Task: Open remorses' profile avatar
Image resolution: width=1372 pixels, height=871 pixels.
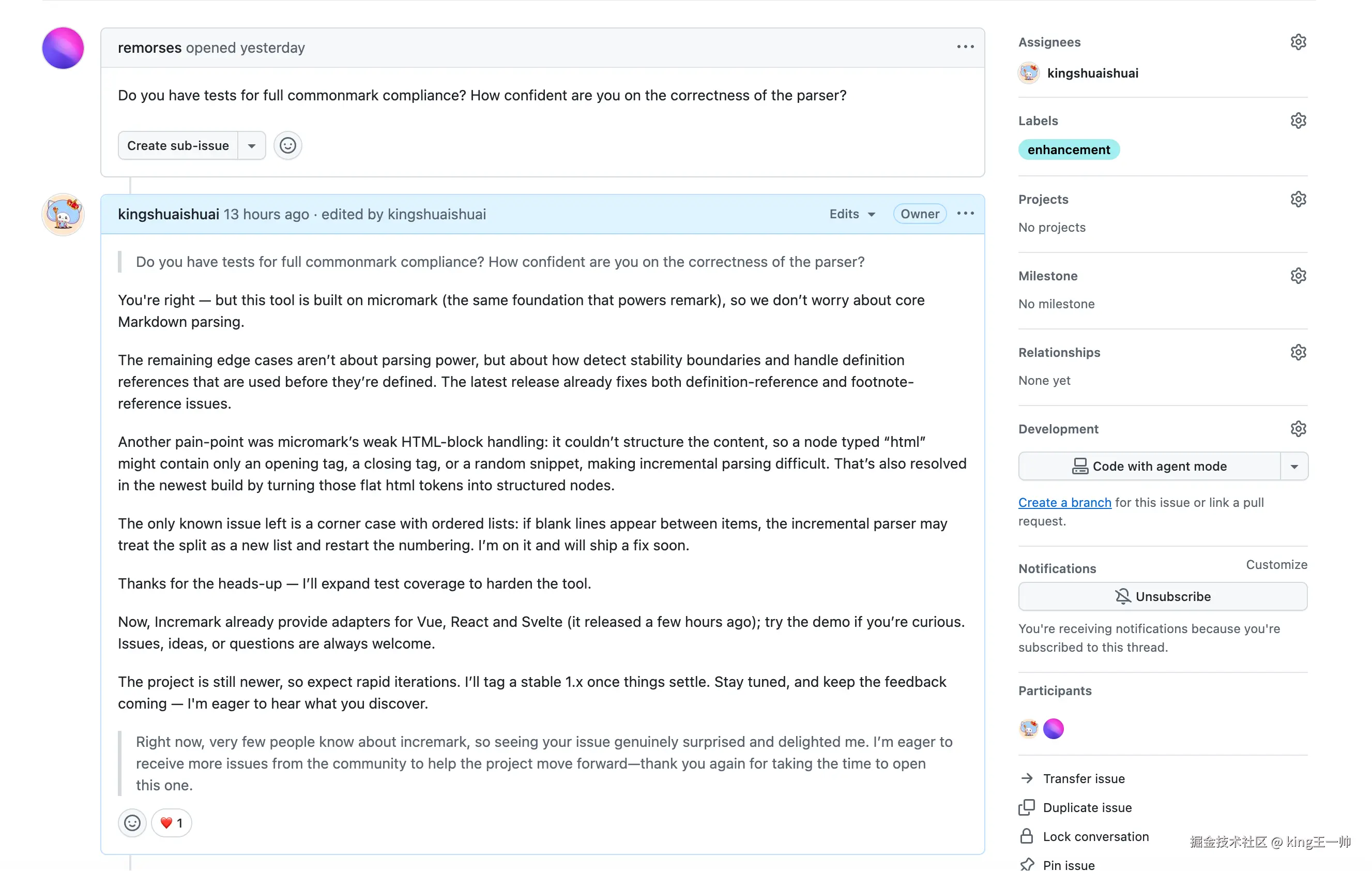Action: tap(63, 48)
